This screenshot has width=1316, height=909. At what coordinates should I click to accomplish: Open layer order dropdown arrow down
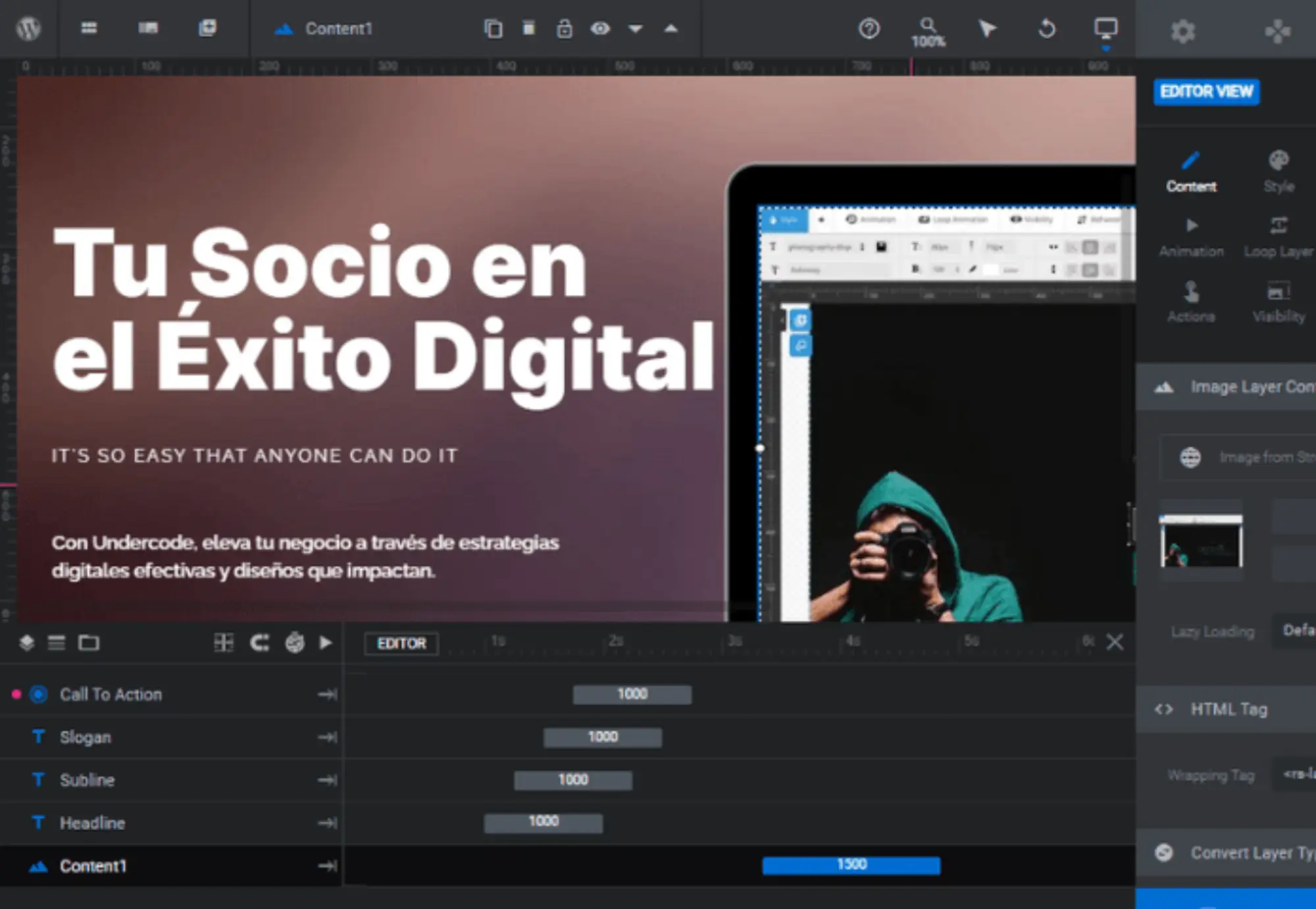[635, 29]
